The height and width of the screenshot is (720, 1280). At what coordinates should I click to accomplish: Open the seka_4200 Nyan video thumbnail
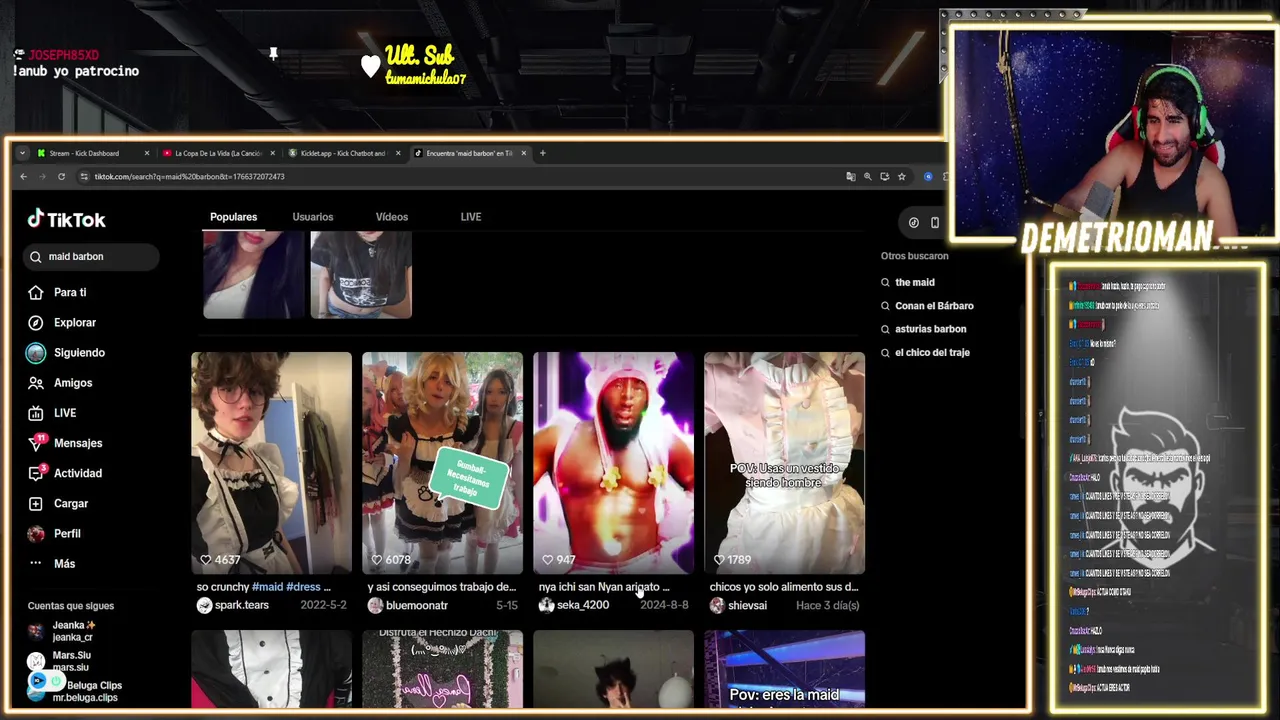click(x=613, y=463)
